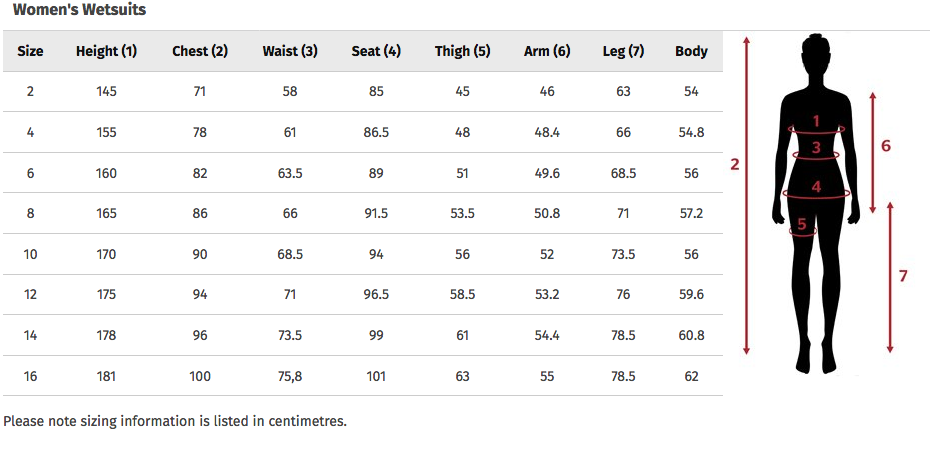Click the Waist (3) column header
The height and width of the screenshot is (451, 930).
click(290, 51)
